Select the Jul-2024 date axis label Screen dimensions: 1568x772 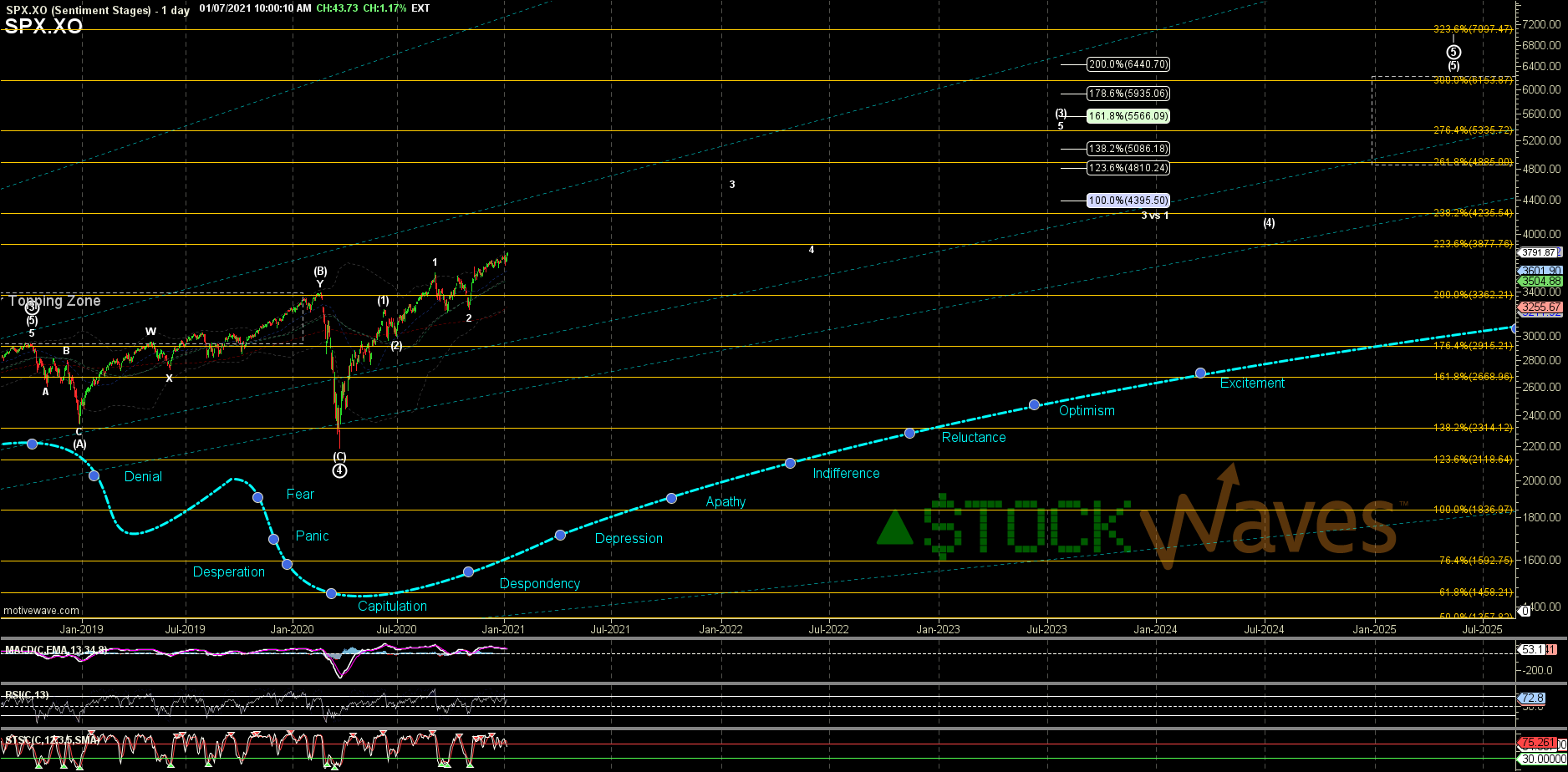pos(1264,629)
